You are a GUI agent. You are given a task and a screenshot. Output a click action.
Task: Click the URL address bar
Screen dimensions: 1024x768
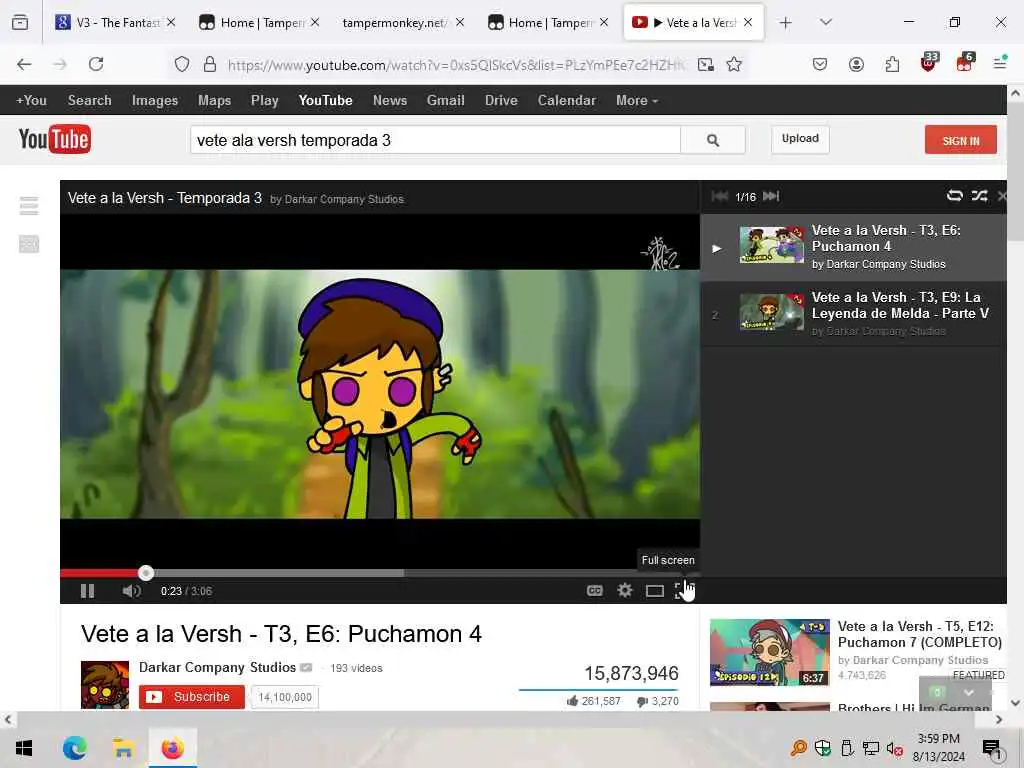click(456, 65)
